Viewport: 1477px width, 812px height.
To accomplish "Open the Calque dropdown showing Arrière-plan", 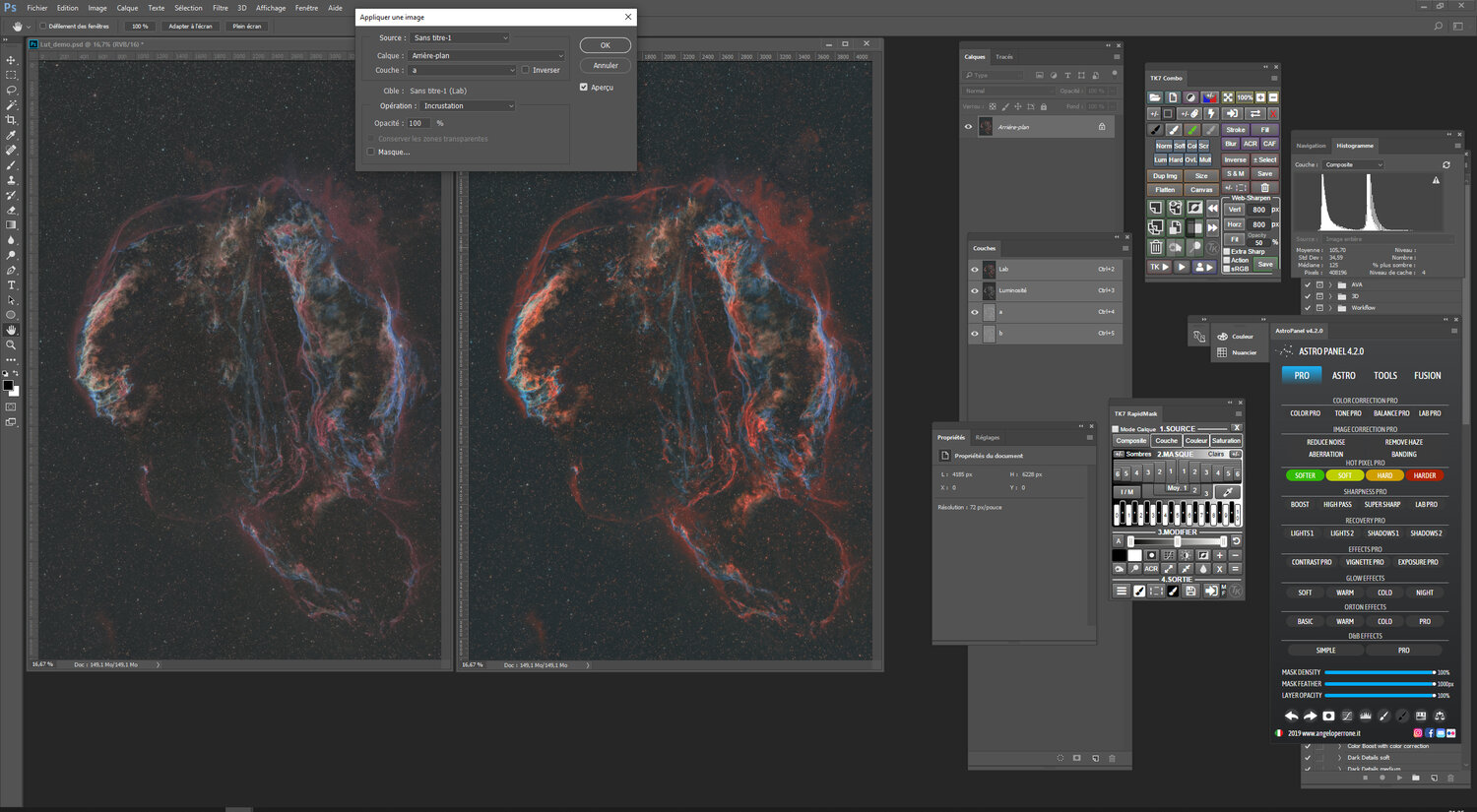I will pyautogui.click(x=486, y=55).
